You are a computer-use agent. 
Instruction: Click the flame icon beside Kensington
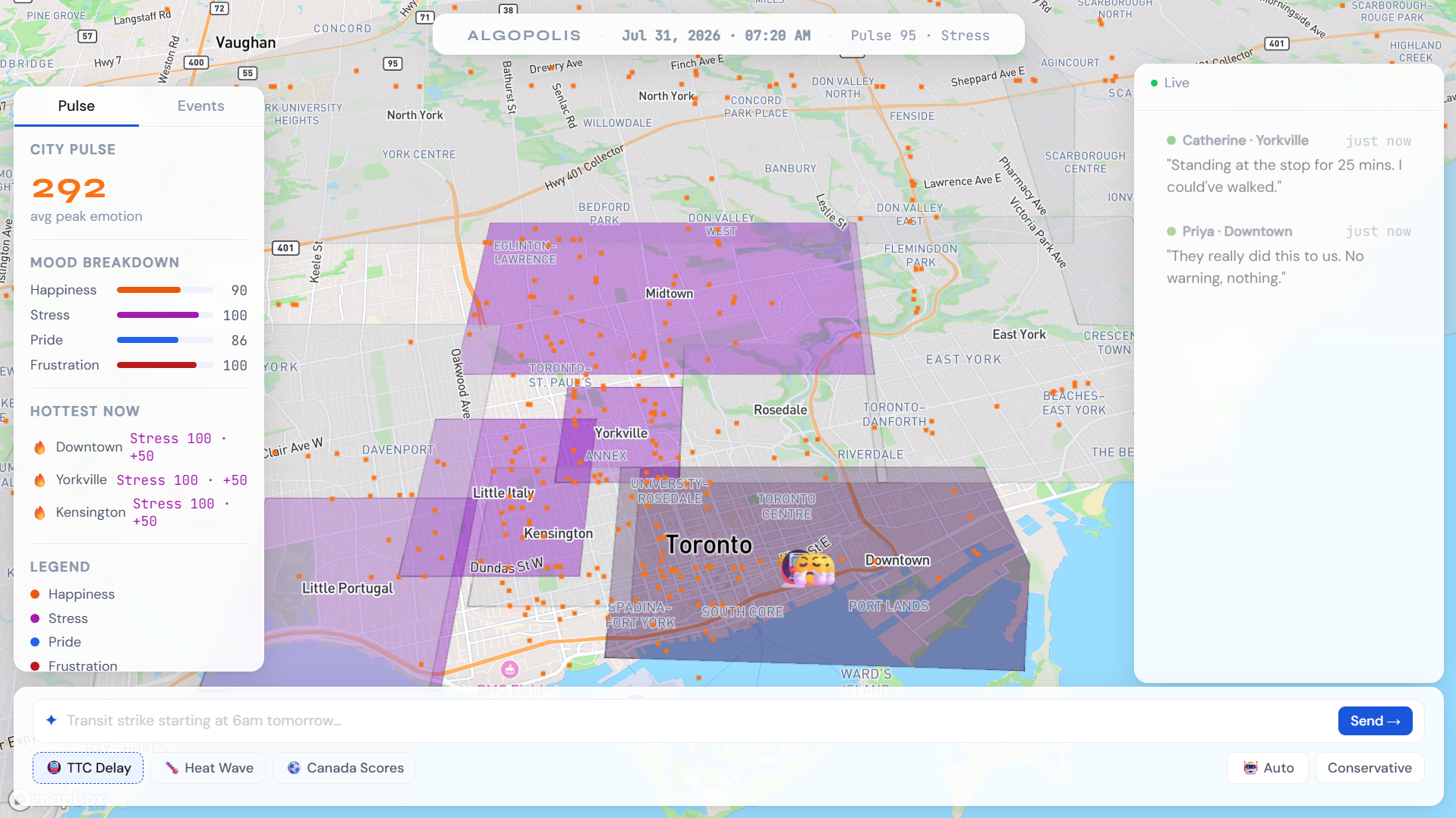pos(39,512)
